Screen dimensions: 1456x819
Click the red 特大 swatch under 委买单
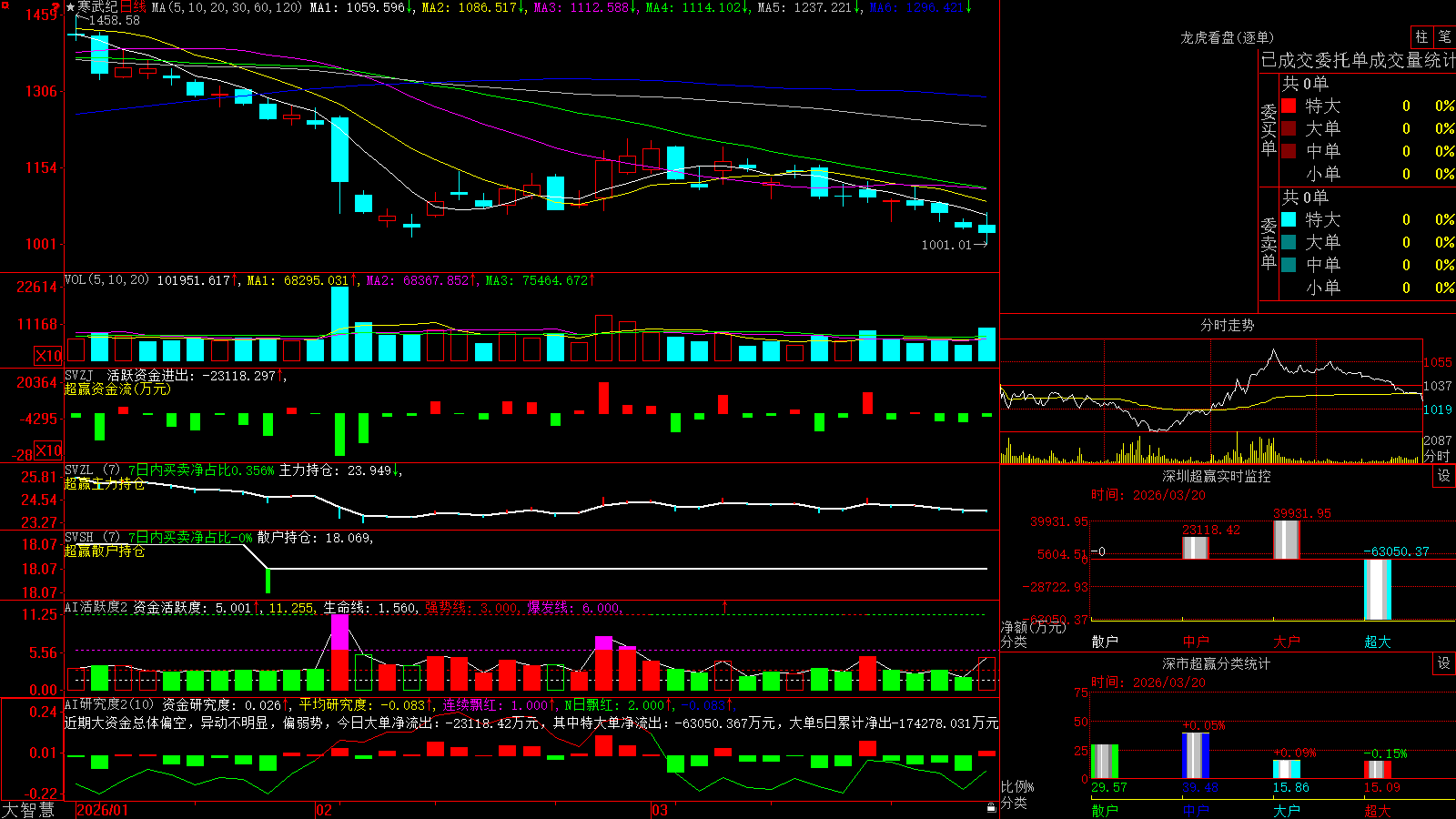pyautogui.click(x=1289, y=106)
